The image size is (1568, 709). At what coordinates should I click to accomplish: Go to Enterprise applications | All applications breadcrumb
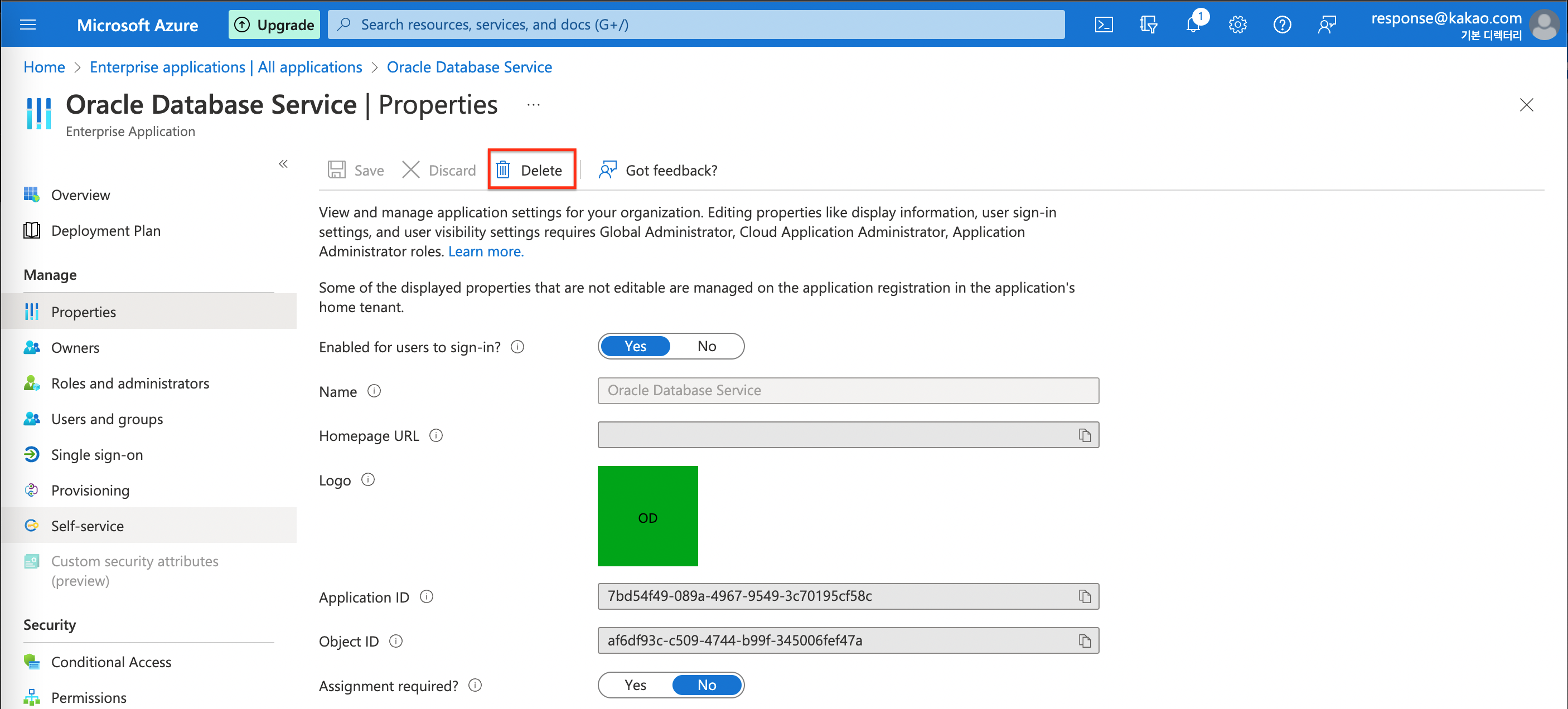pos(226,67)
